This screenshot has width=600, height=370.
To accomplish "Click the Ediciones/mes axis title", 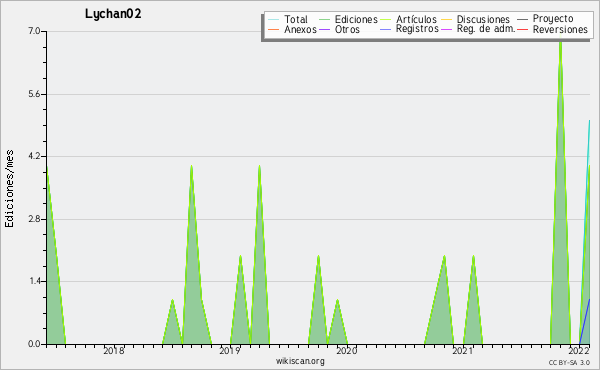I will [x=9, y=189].
